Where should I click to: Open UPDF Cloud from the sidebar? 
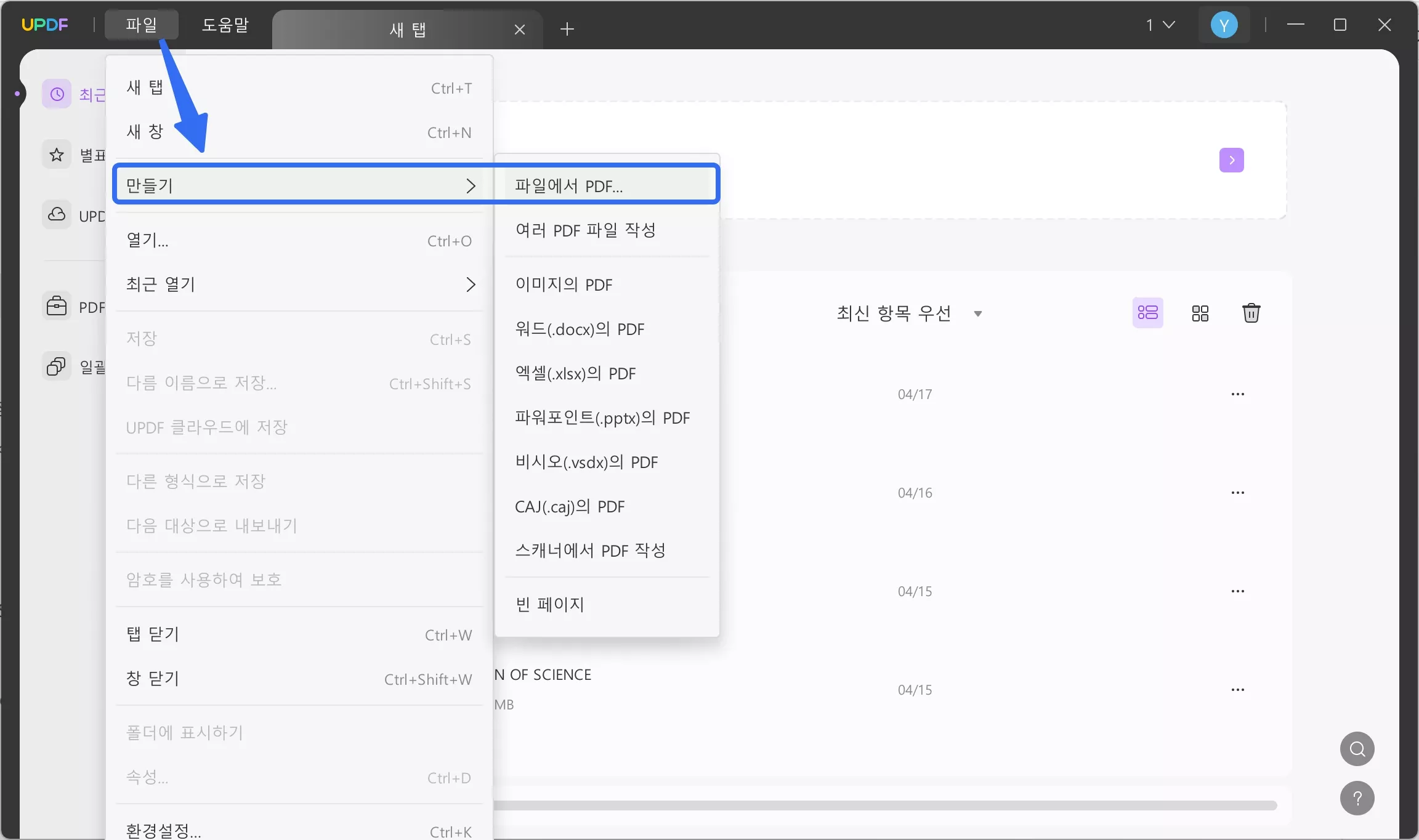pos(56,215)
